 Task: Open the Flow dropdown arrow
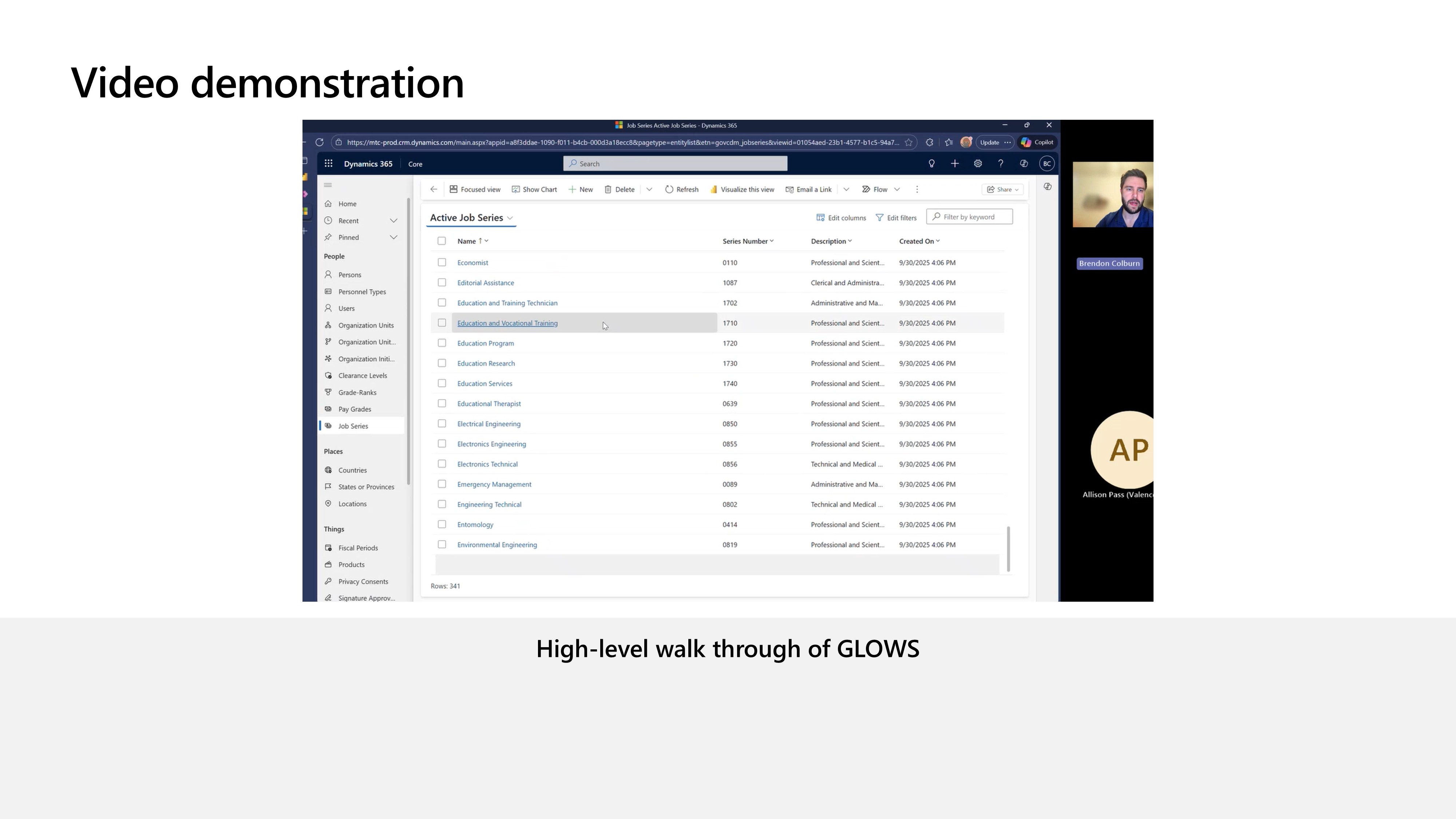897,190
